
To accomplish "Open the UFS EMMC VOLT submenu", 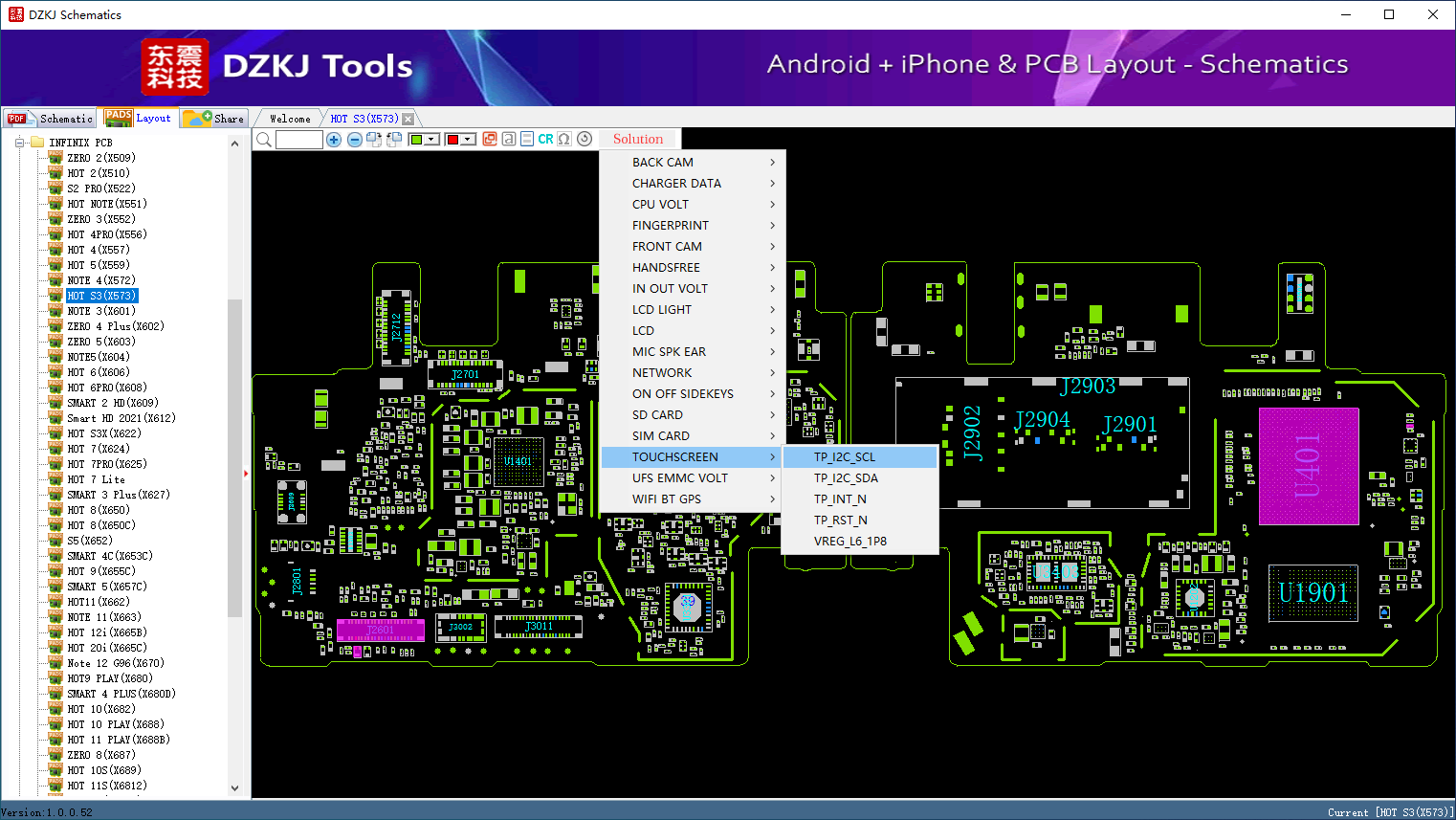I will [x=693, y=478].
